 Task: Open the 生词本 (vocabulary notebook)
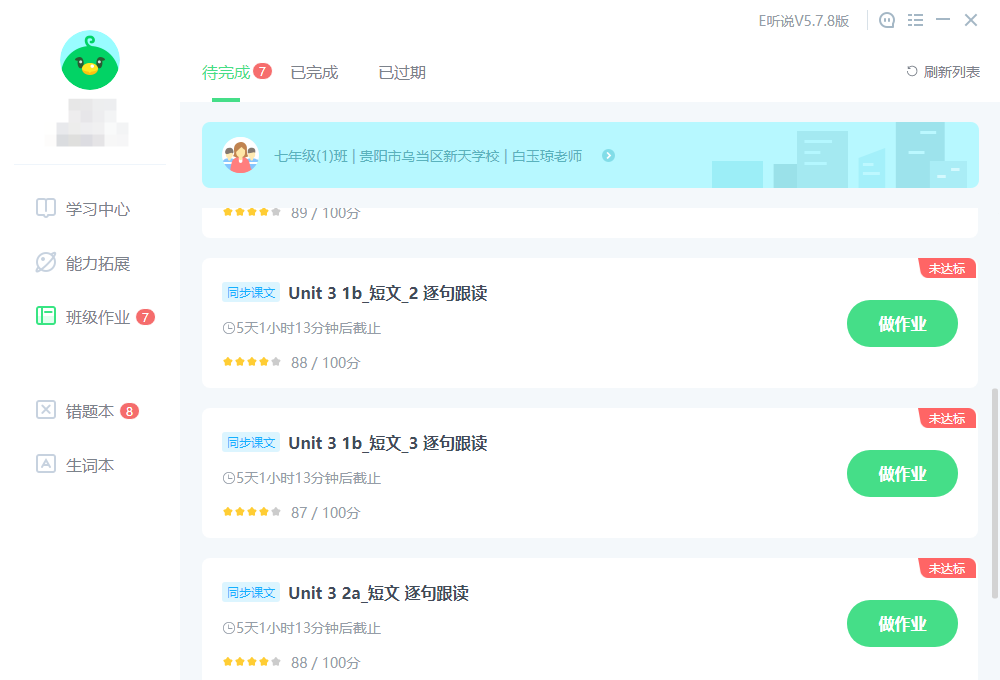point(75,465)
